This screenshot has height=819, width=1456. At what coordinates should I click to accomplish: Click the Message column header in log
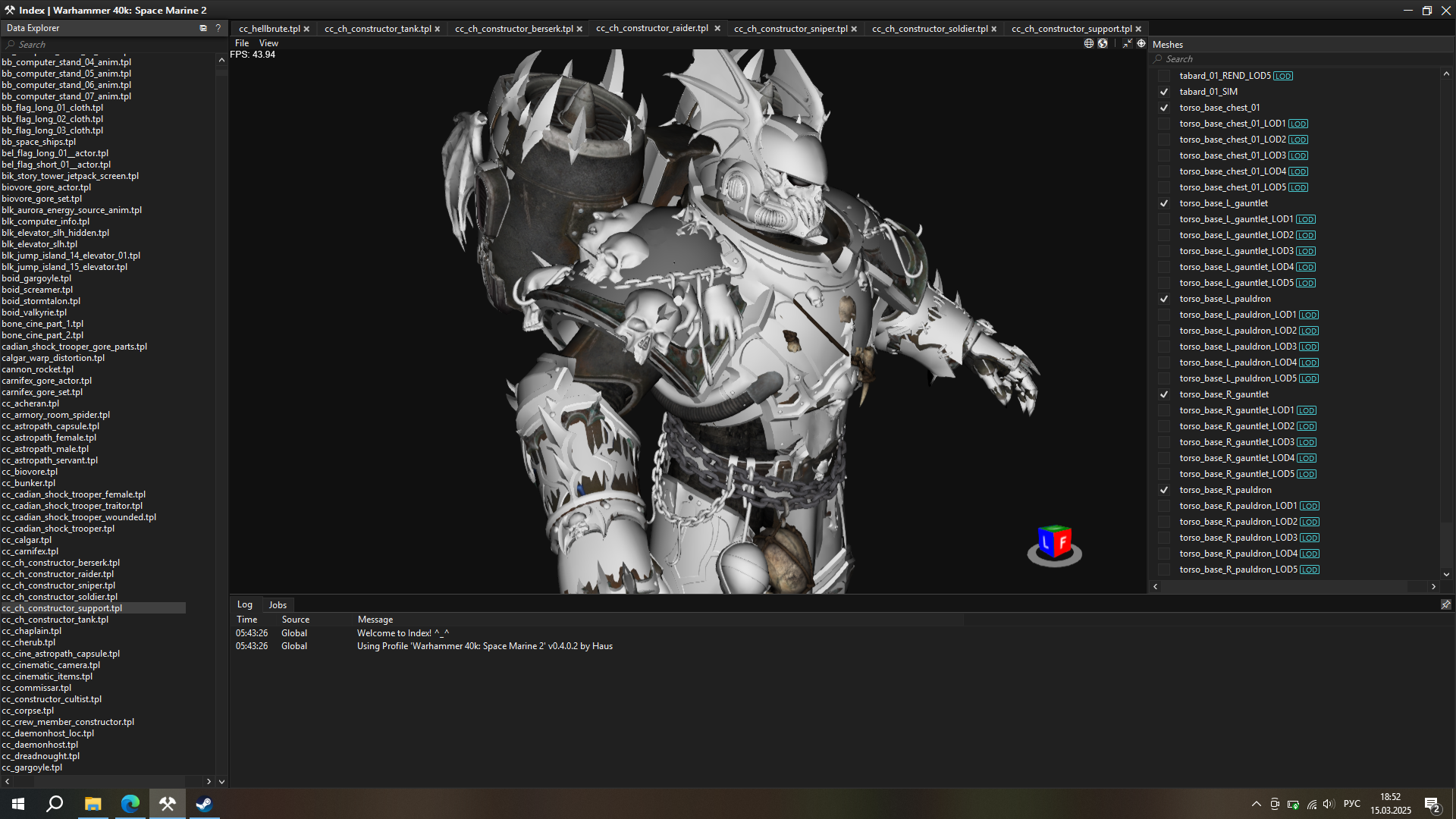pos(375,620)
